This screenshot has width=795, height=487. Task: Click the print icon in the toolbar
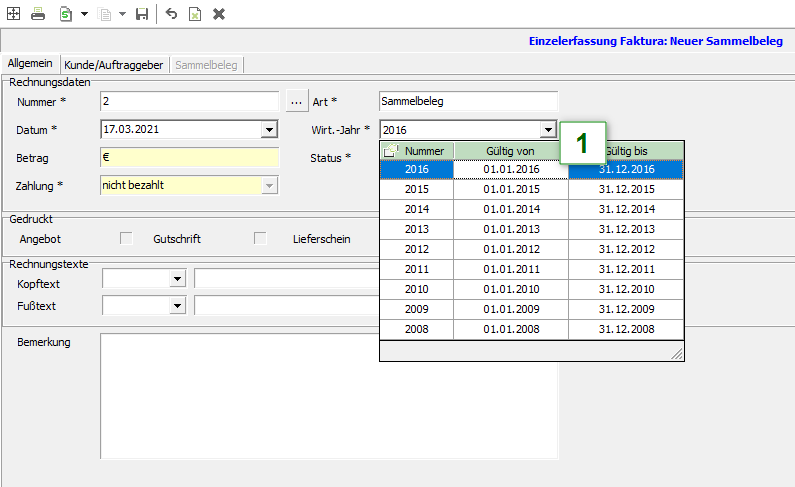click(x=38, y=14)
